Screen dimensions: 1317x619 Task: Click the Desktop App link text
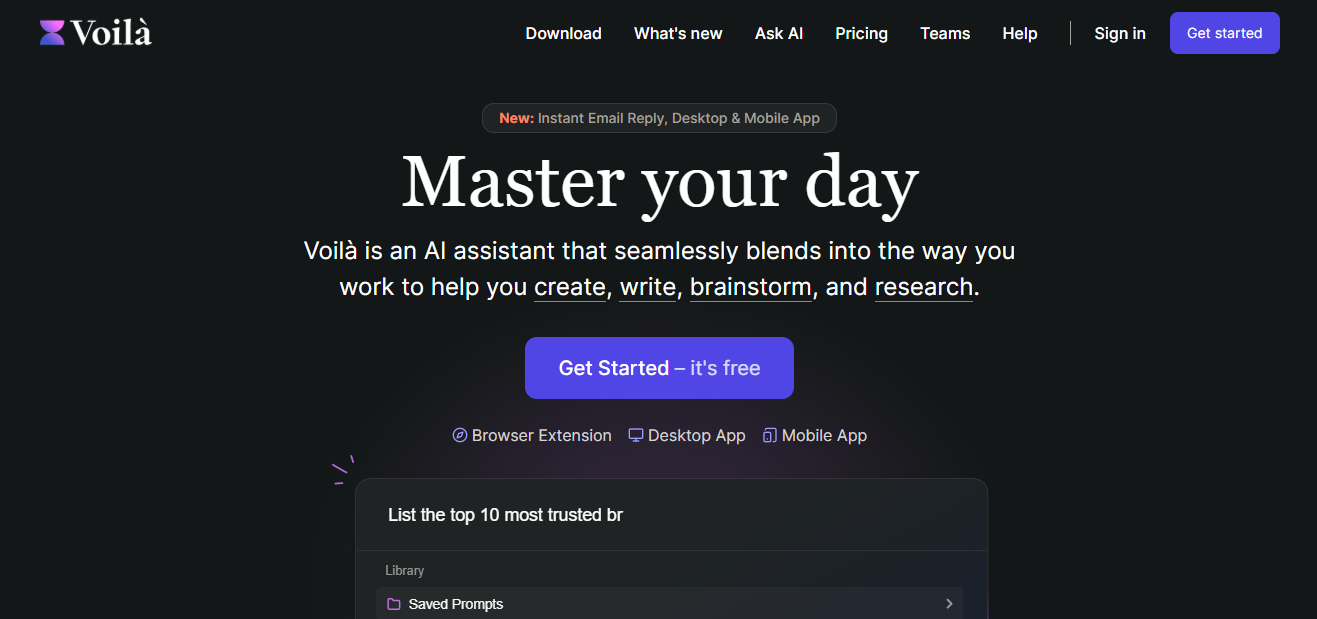pyautogui.click(x=697, y=435)
